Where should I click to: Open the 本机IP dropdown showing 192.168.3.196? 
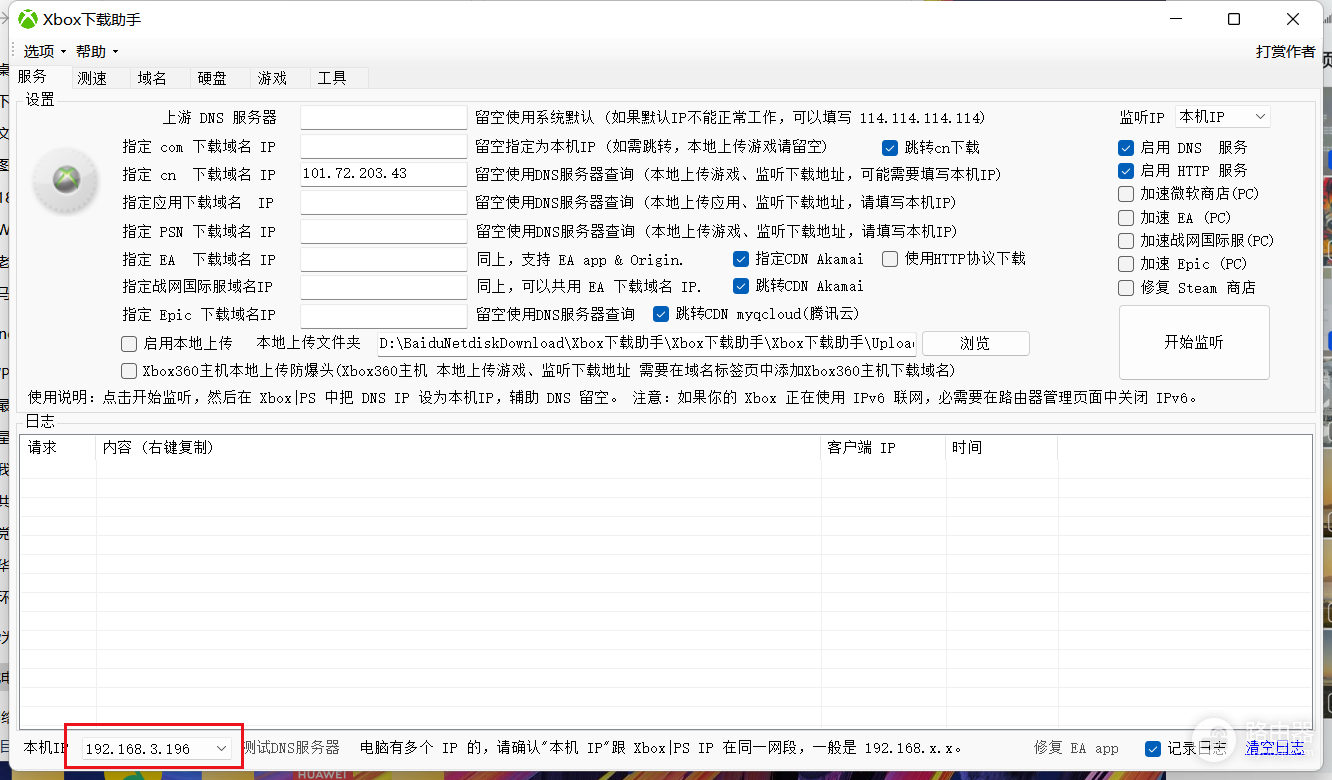point(157,748)
